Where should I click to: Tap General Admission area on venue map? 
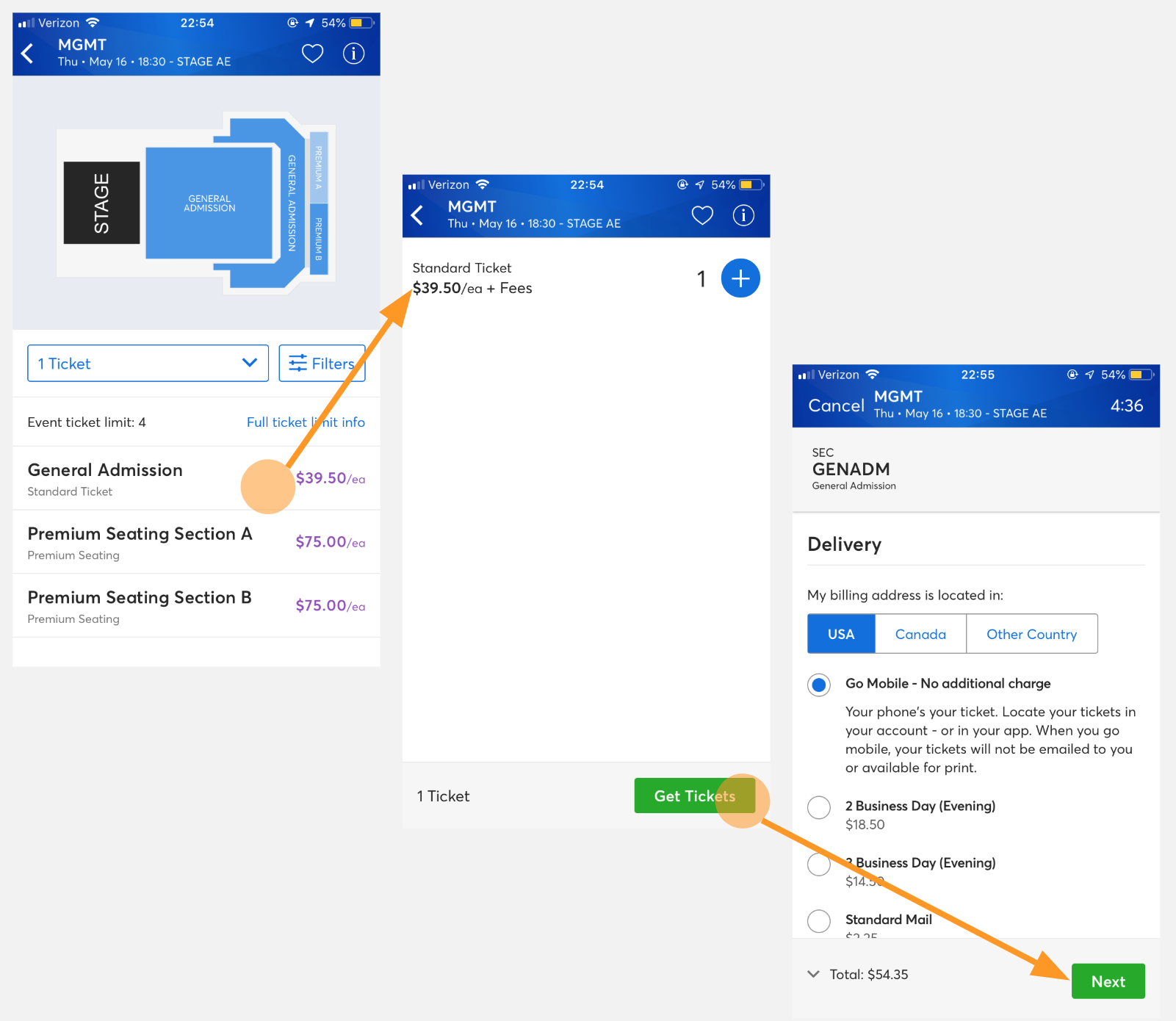point(209,203)
